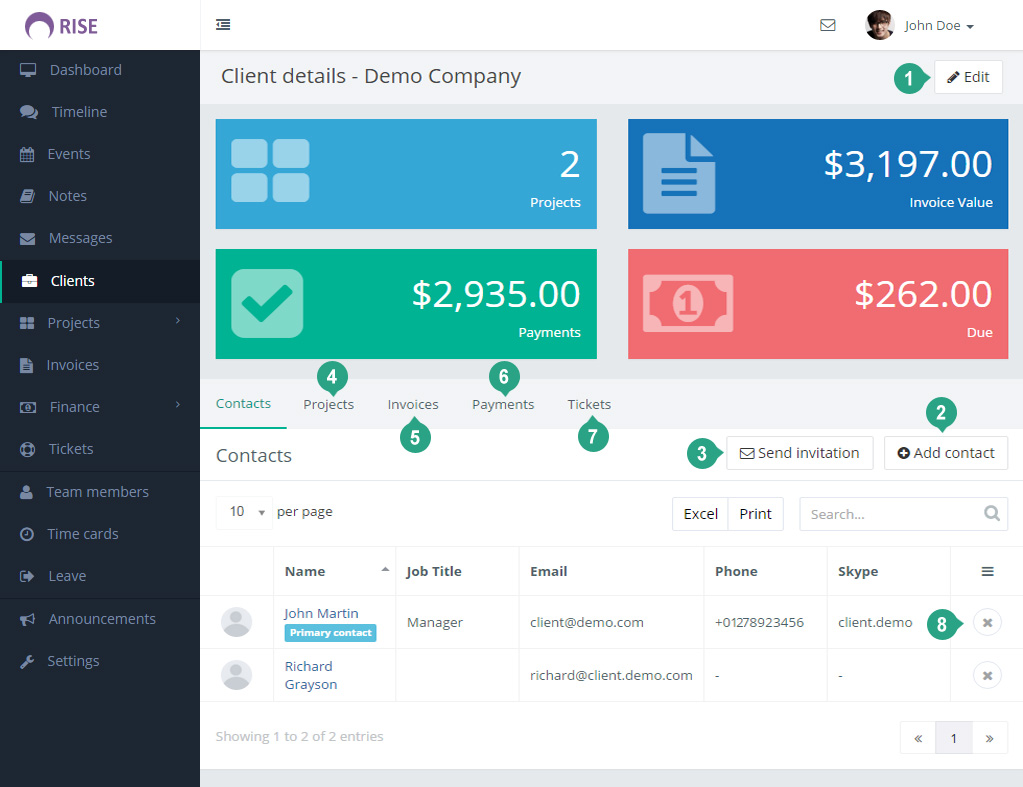Open the John Doe user dropdown

(x=939, y=25)
